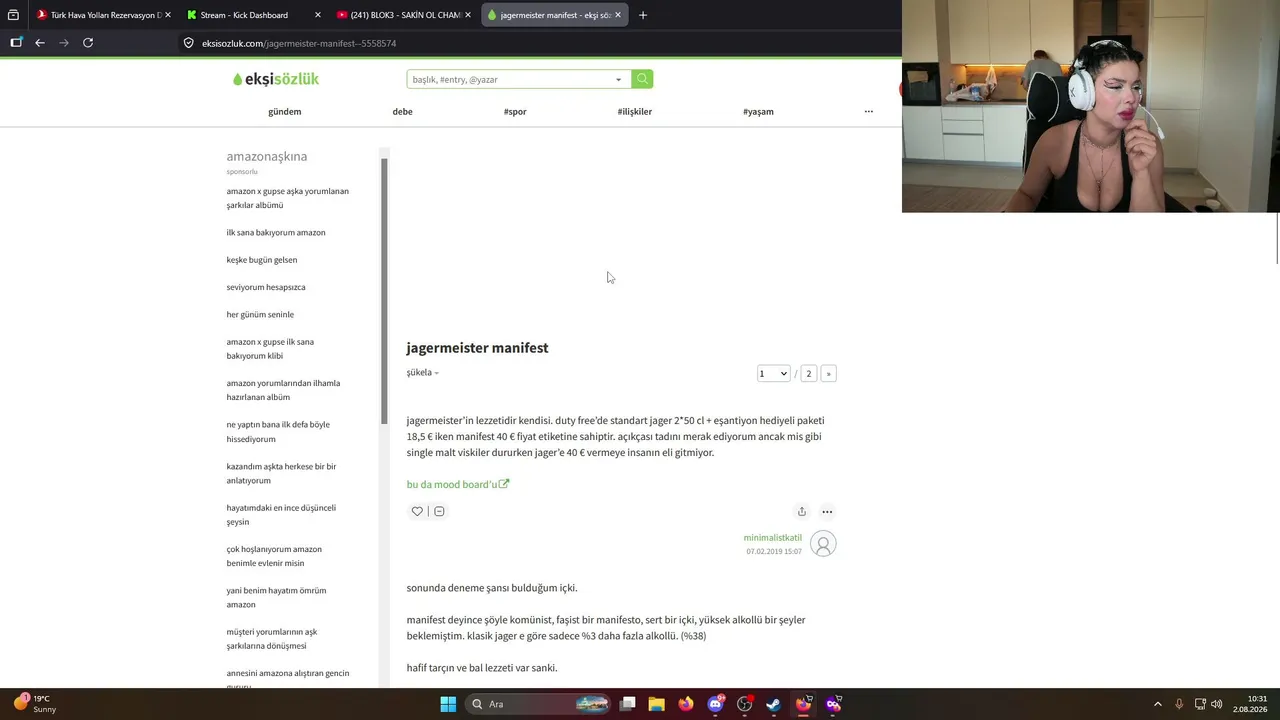The width and height of the screenshot is (1280, 720).
Task: Open 'seviyorum hesapsızca' topic
Action: tap(266, 287)
